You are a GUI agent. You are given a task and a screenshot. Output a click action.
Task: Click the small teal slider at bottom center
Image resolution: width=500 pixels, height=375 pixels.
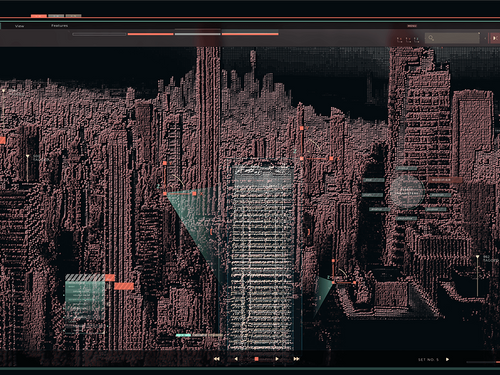click(183, 335)
